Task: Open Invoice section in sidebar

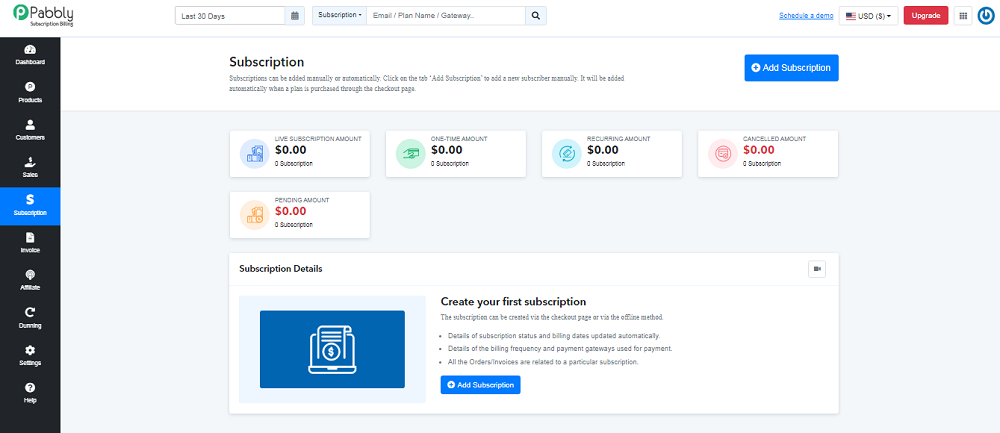Action: (30, 244)
